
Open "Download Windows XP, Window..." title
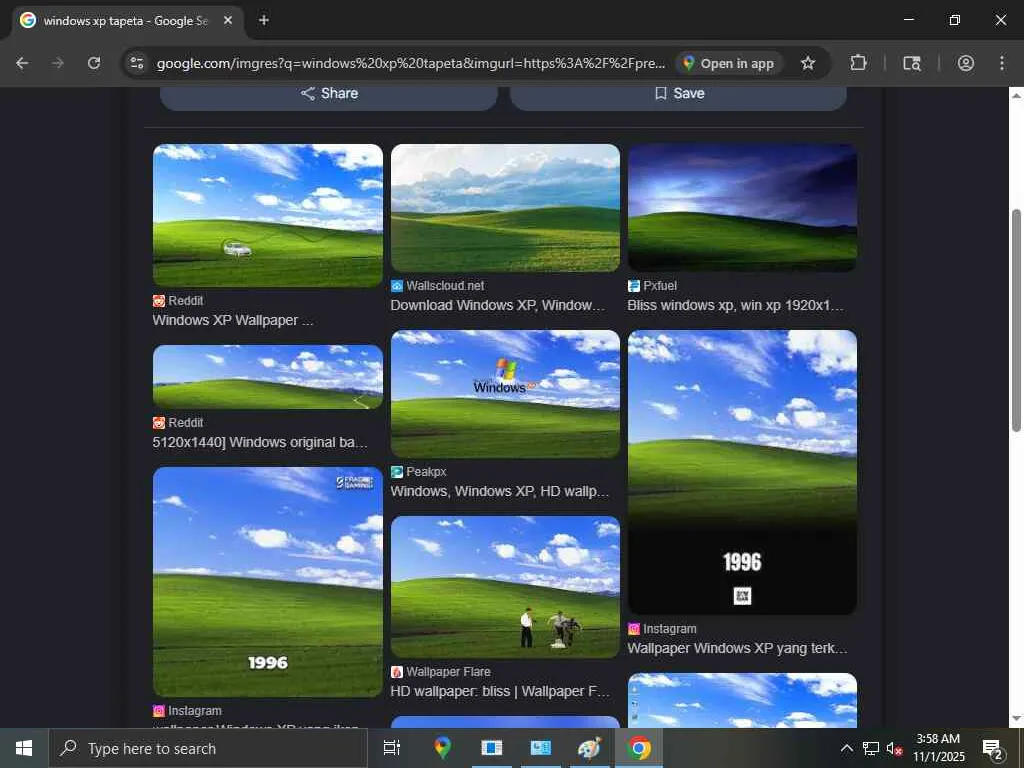click(498, 305)
